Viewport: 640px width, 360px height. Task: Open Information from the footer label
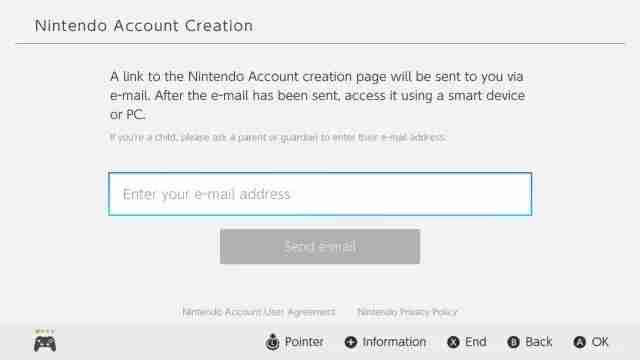point(394,342)
